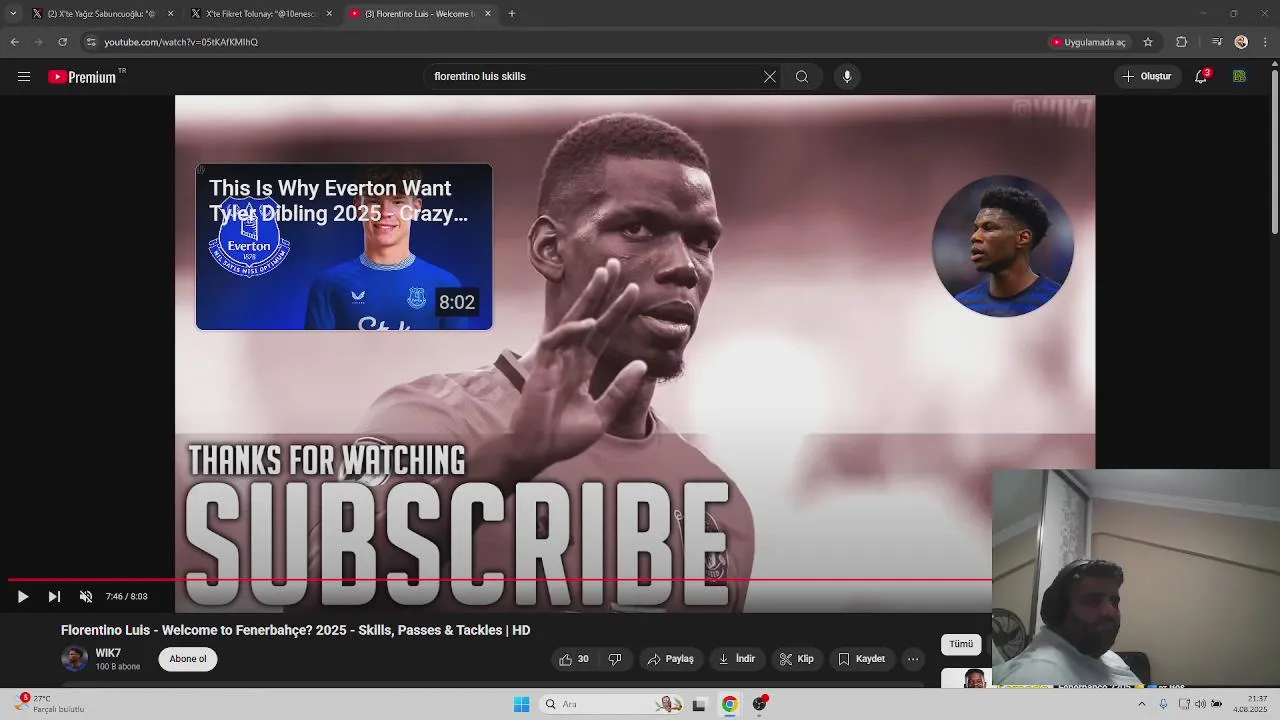Like the video with thumbs up

tap(574, 659)
